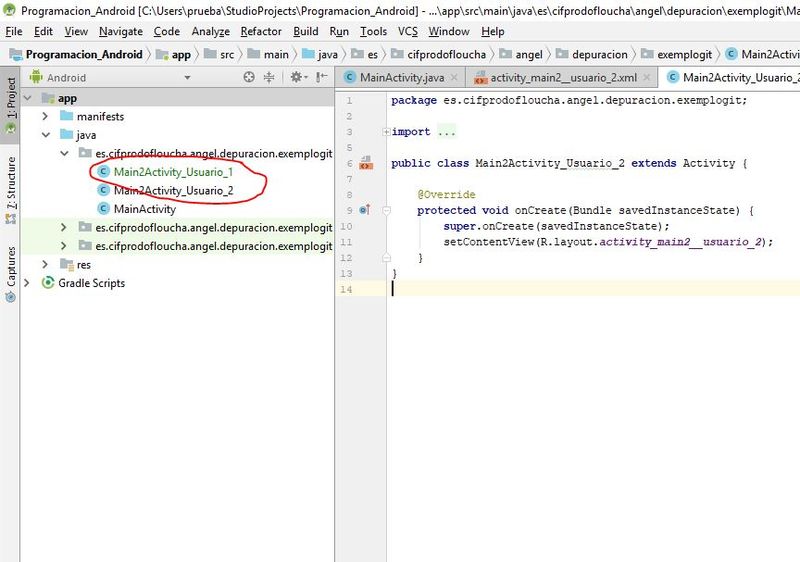
Task: Click Scroll from Source target icon
Action: click(249, 77)
